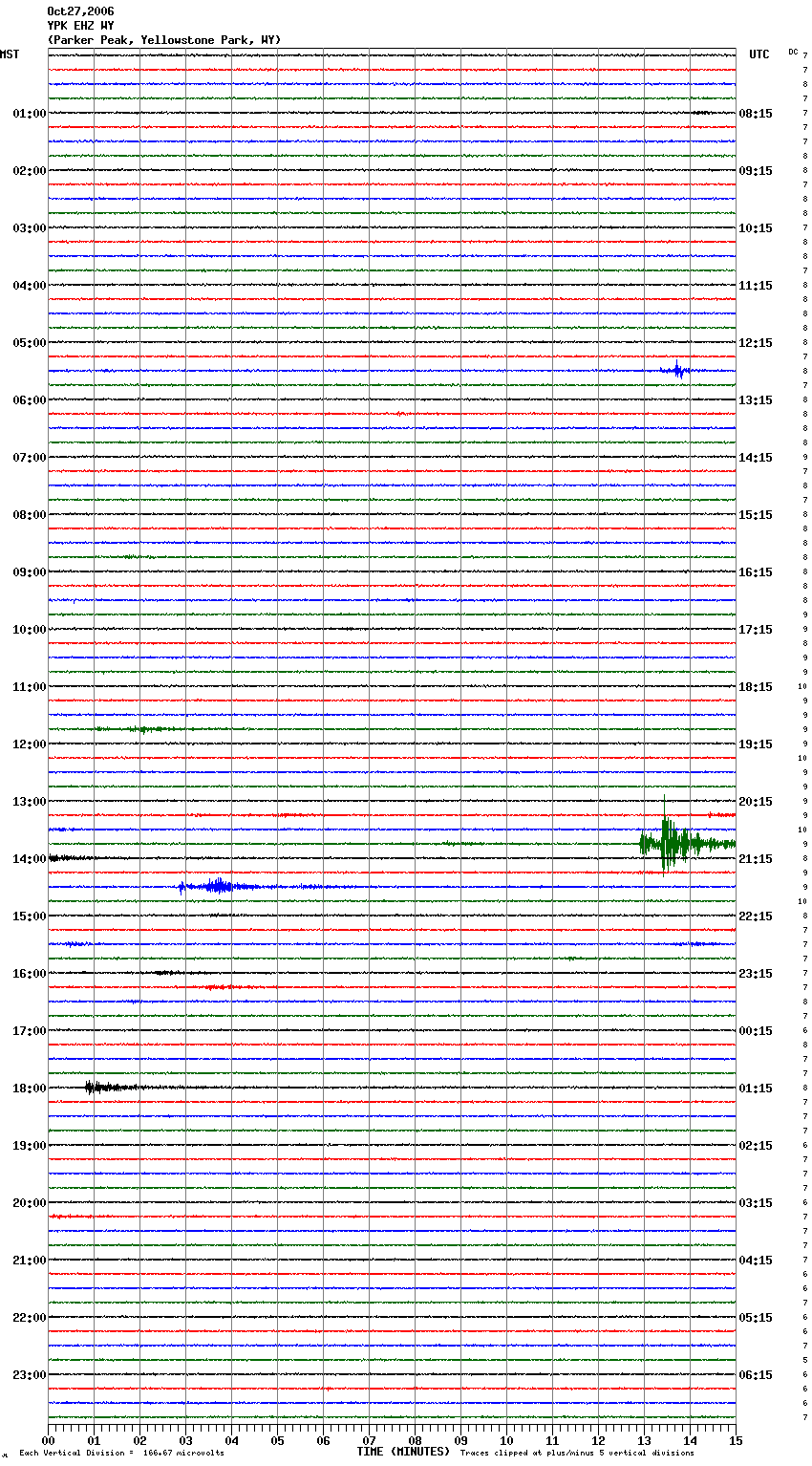Click the "TIME (MINUTES)" axis title
Image resolution: width=812 pixels, height=1466 pixels.
pos(403,1452)
